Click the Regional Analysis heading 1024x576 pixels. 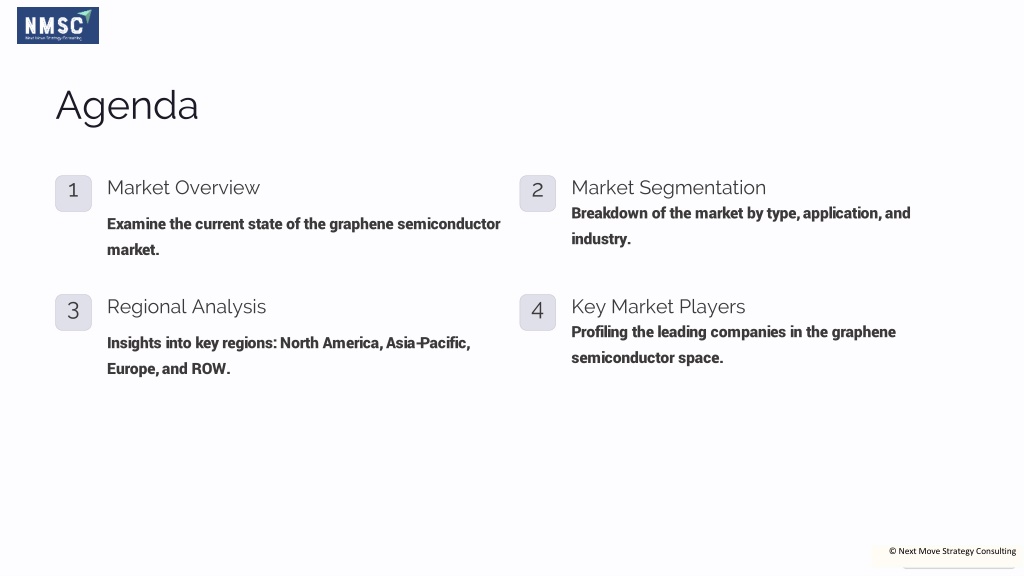pyautogui.click(x=187, y=307)
